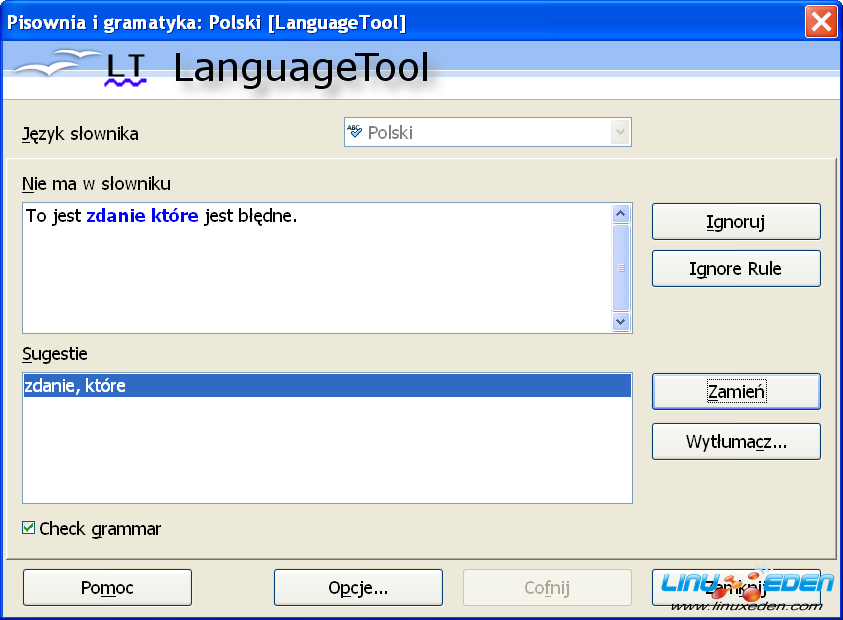Click the blue highlighted "zdanie które" text
The width and height of the screenshot is (843, 620).
142,216
